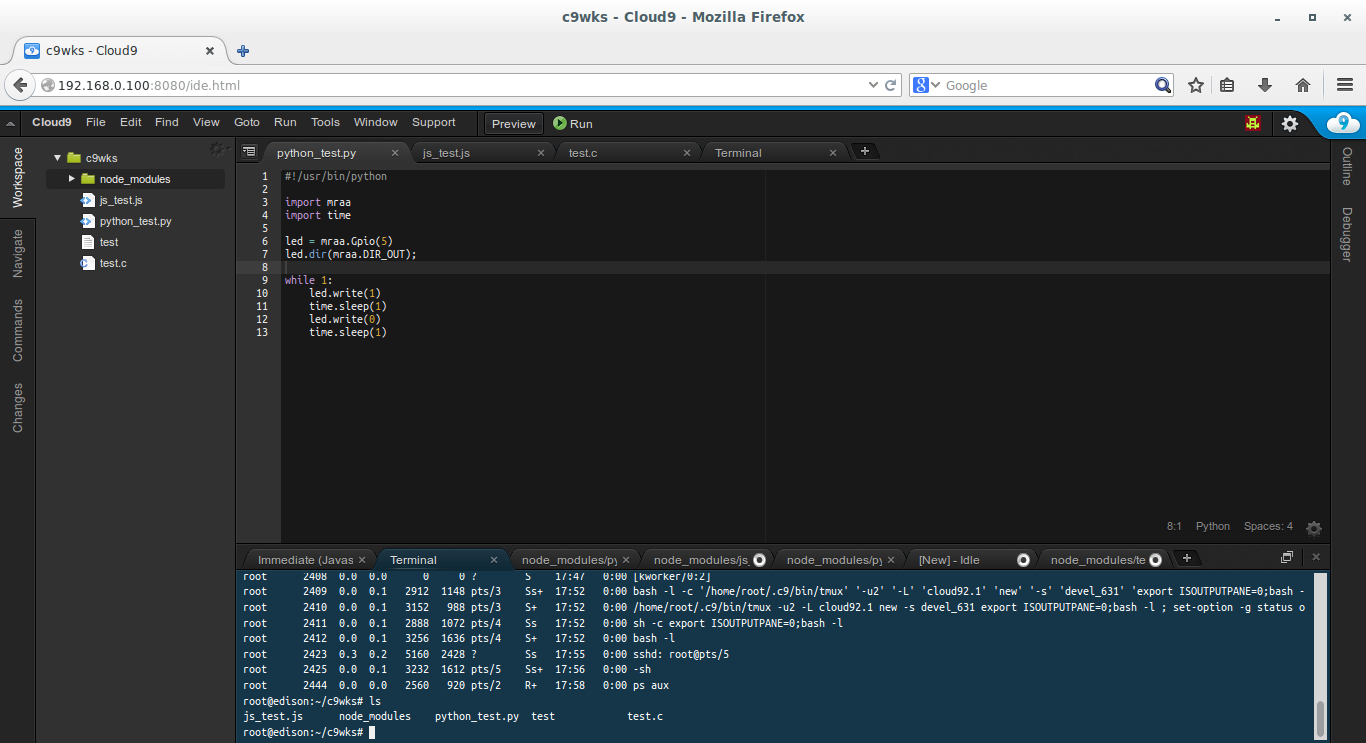Open the Navigate side panel
This screenshot has width=1366, height=743.
(17, 253)
